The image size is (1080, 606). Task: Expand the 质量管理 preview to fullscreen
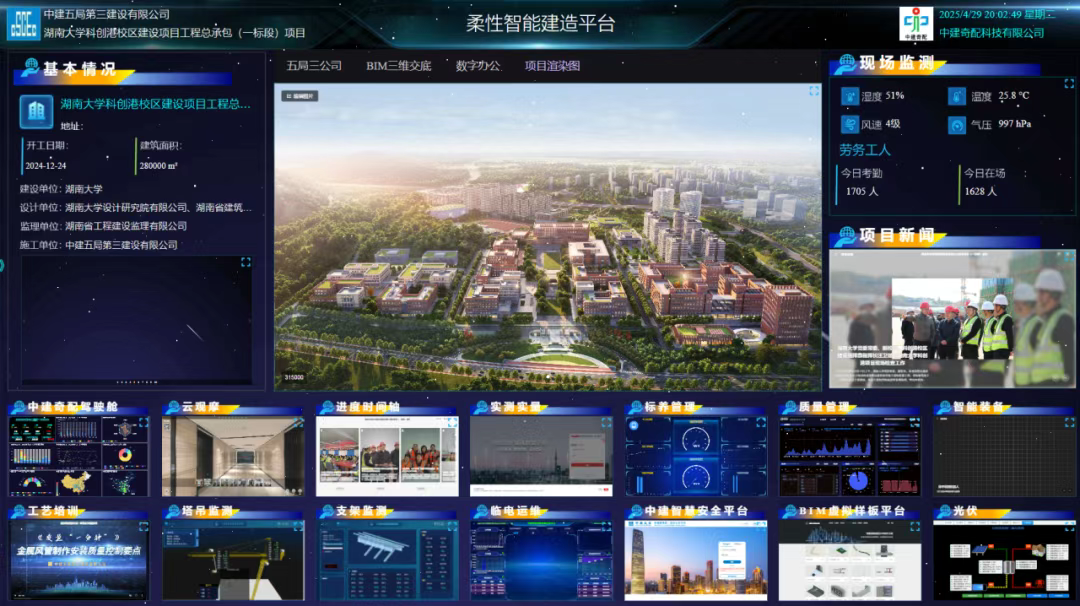[915, 422]
